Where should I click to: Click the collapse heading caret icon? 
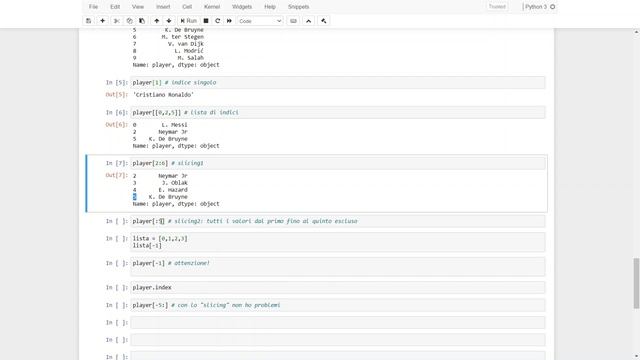point(309,21)
